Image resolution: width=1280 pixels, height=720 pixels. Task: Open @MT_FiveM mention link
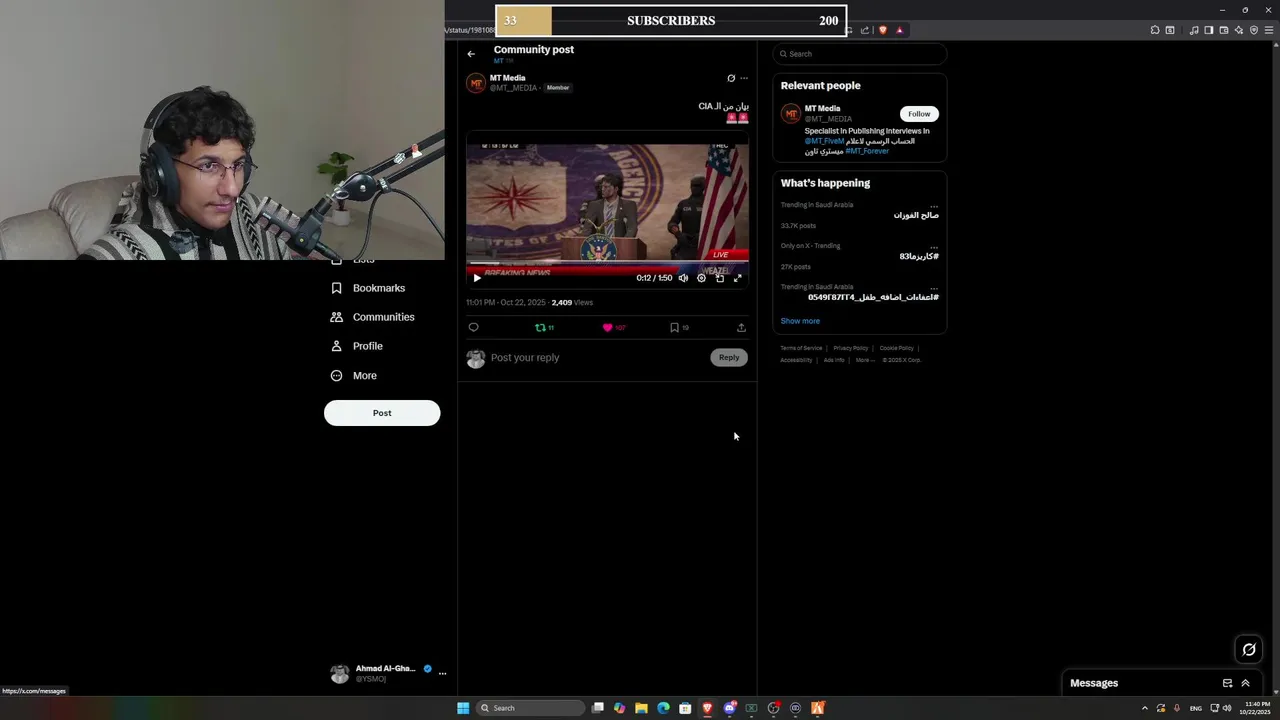coord(824,141)
